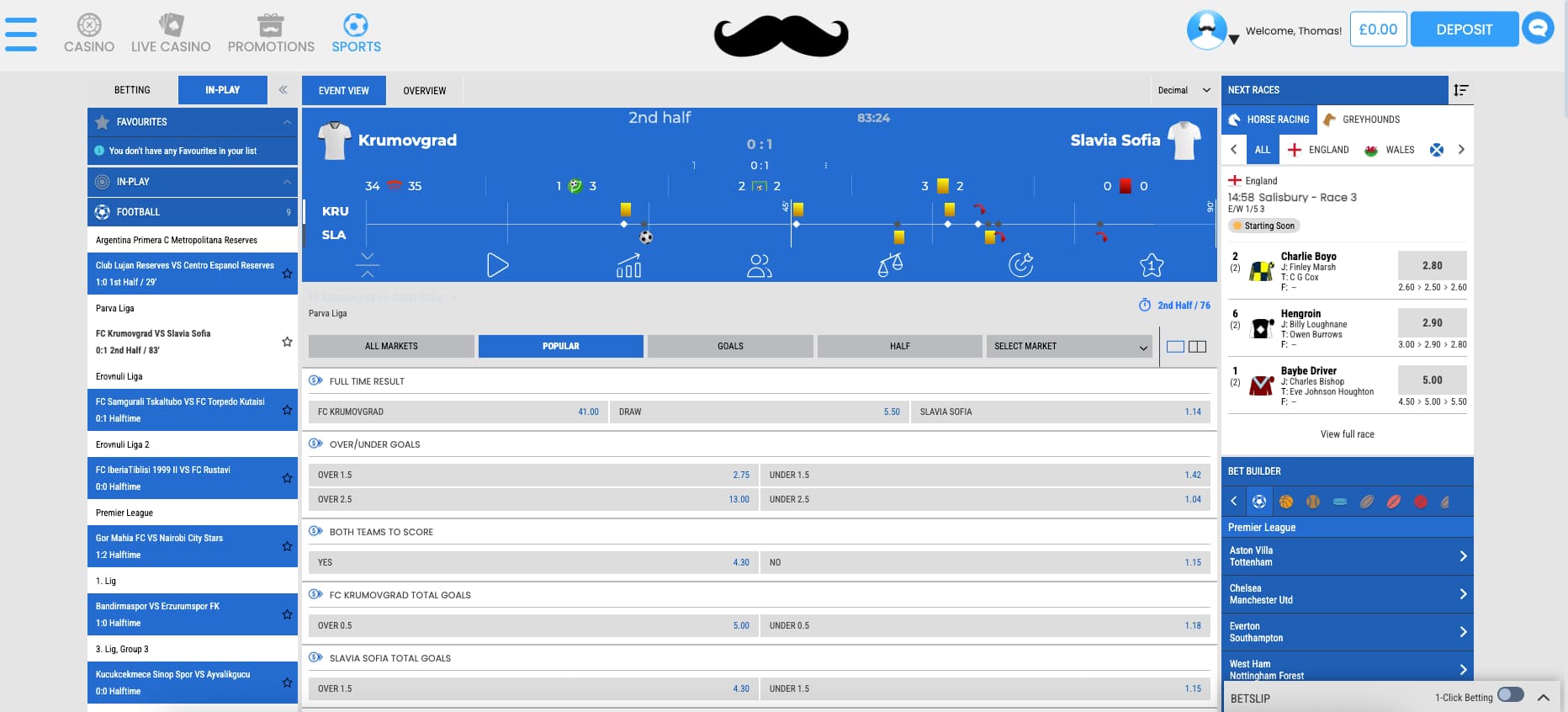This screenshot has height=712, width=1568.
Task: Open the Casino section
Action: tap(89, 34)
